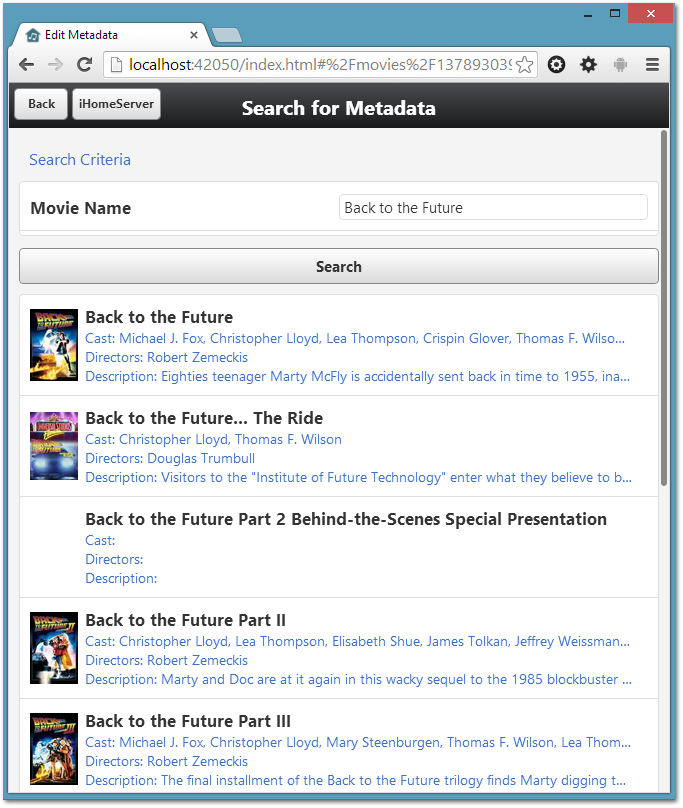
Task: Choose the Back to the Future... The Ride result
Action: [204, 418]
